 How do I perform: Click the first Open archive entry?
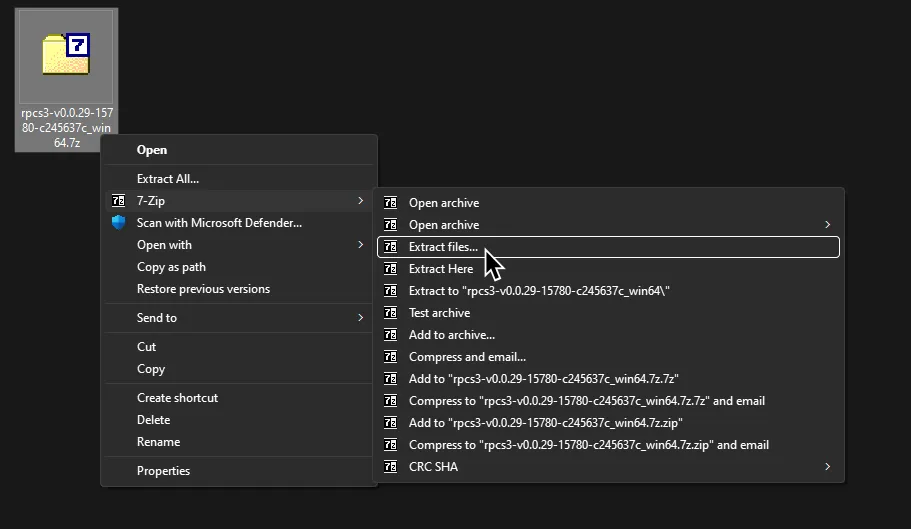coord(608,203)
